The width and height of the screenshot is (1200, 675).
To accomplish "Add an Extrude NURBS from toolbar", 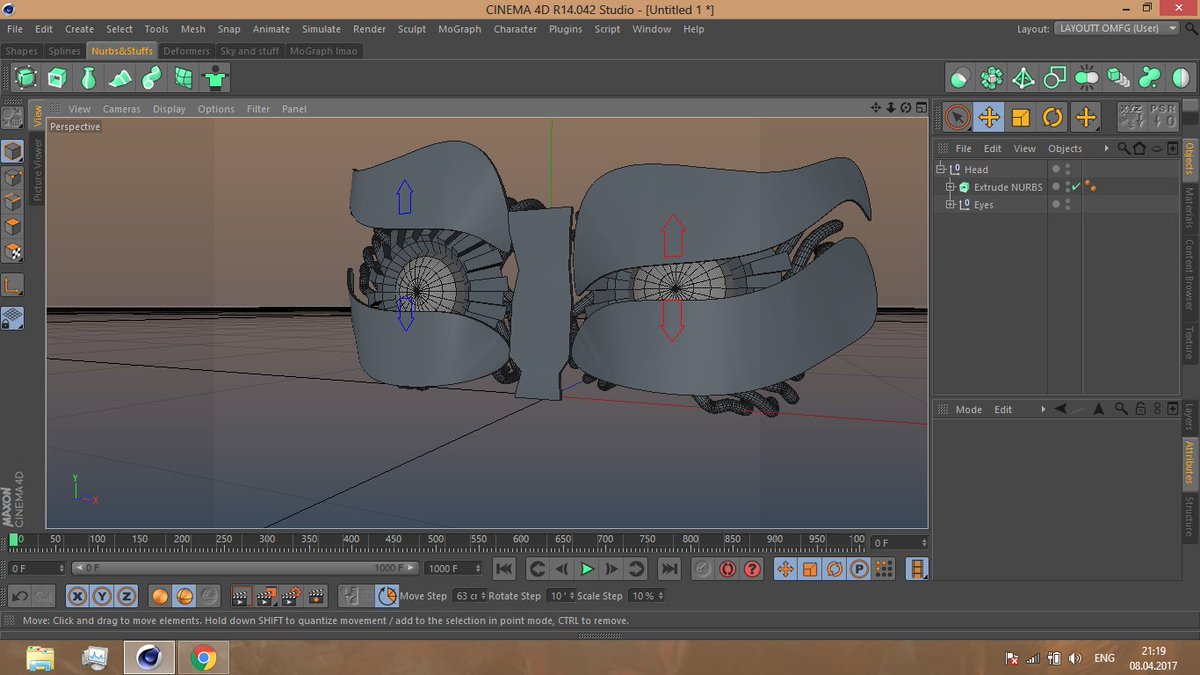I will [57, 77].
